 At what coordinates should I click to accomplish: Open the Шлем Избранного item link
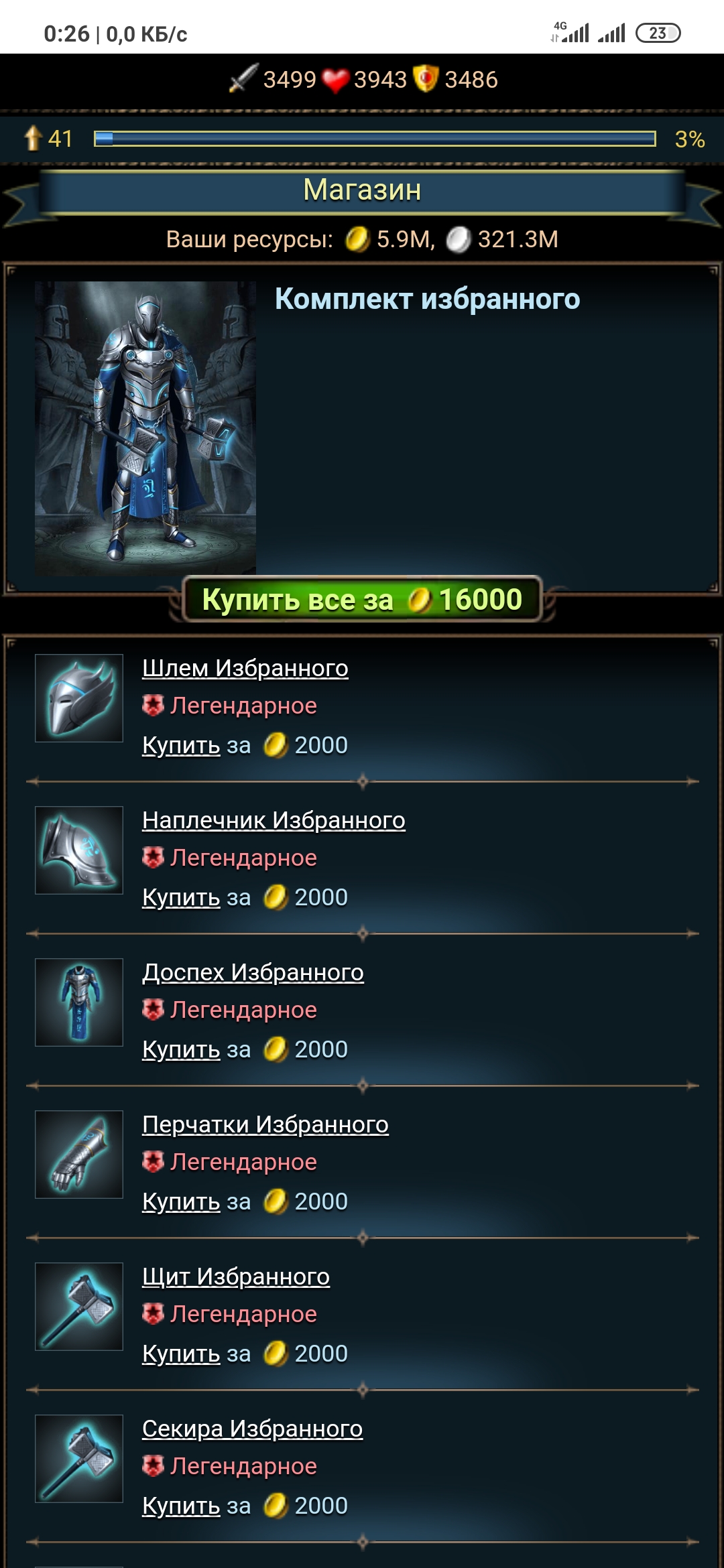[x=245, y=668]
